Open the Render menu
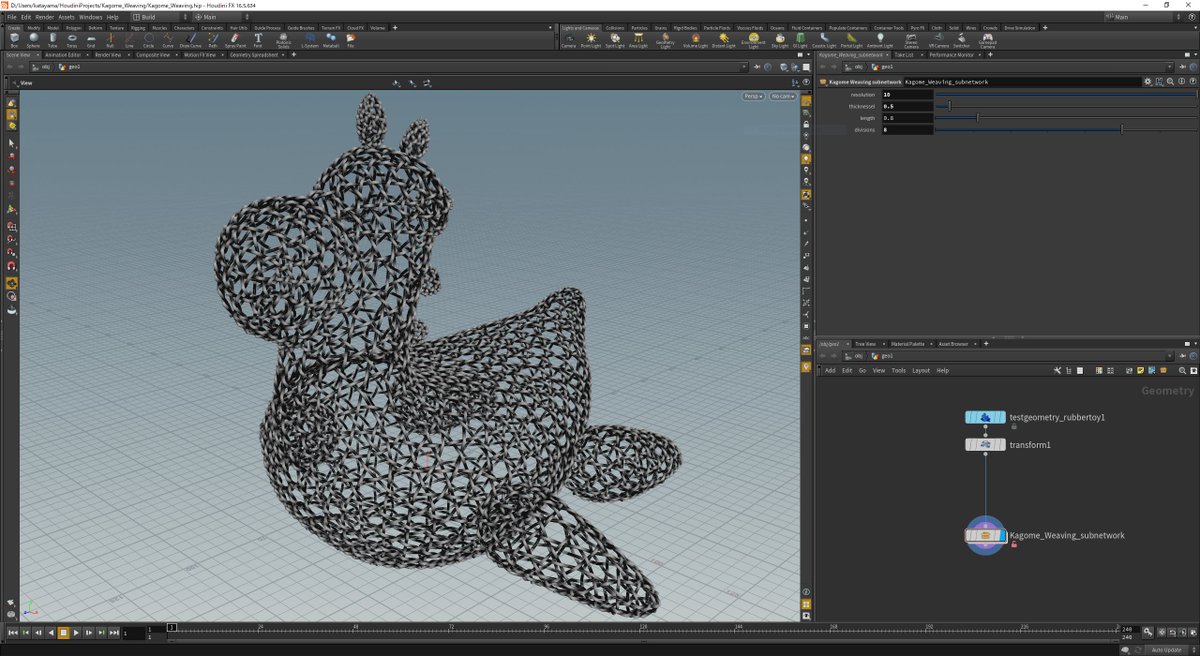 pos(44,17)
